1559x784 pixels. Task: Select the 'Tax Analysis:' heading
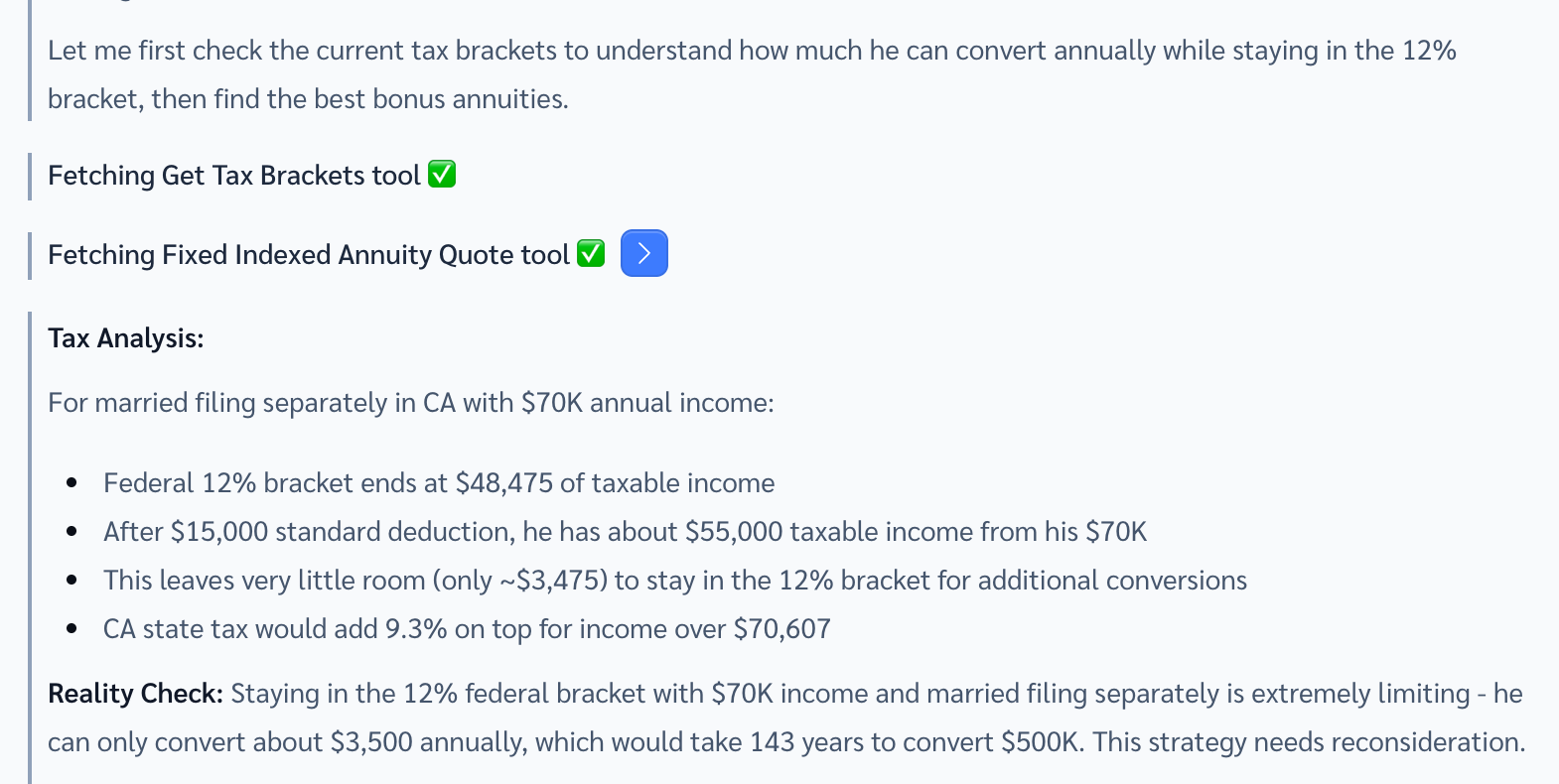point(125,337)
